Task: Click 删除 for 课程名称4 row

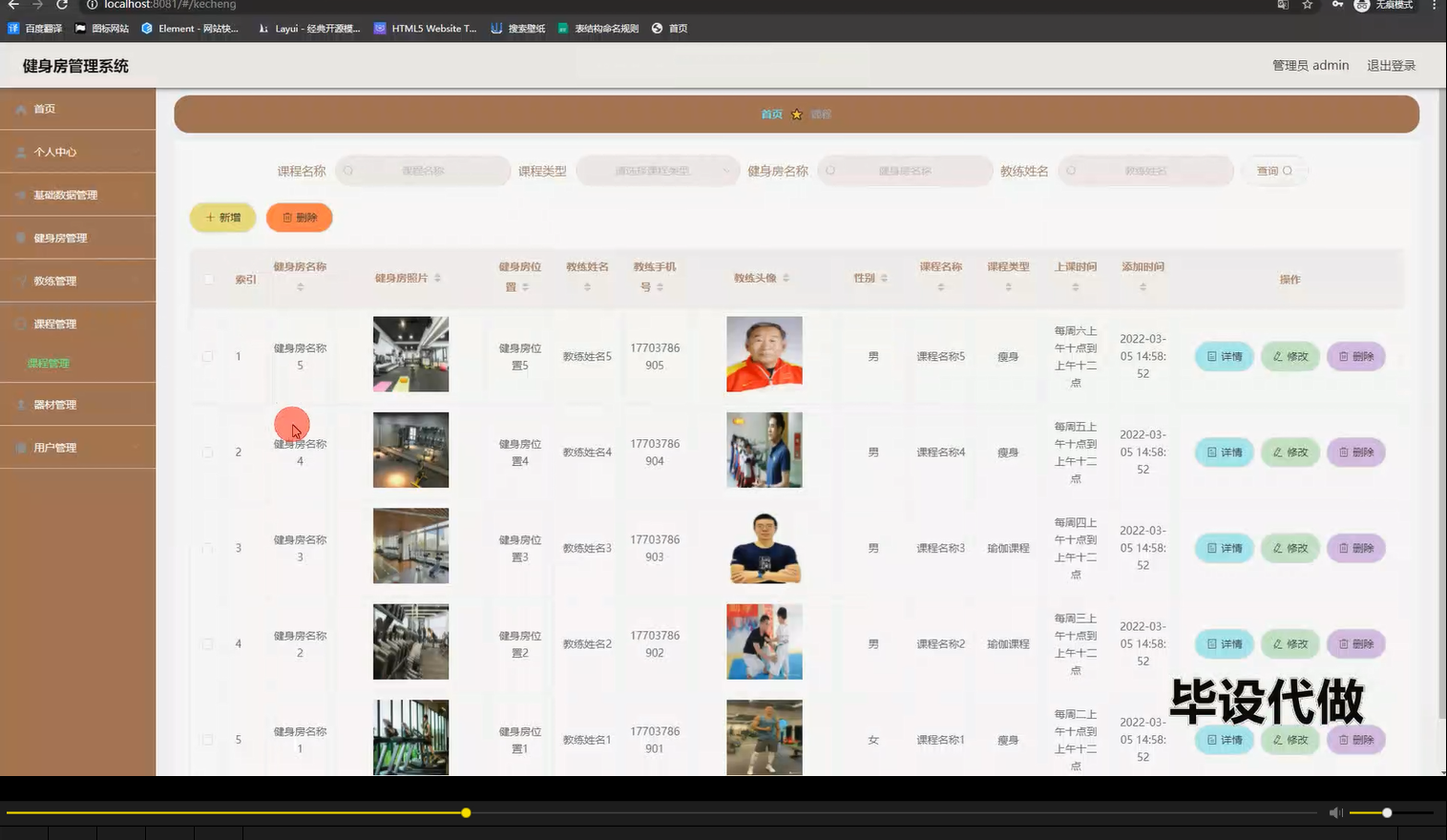Action: [x=1356, y=452]
